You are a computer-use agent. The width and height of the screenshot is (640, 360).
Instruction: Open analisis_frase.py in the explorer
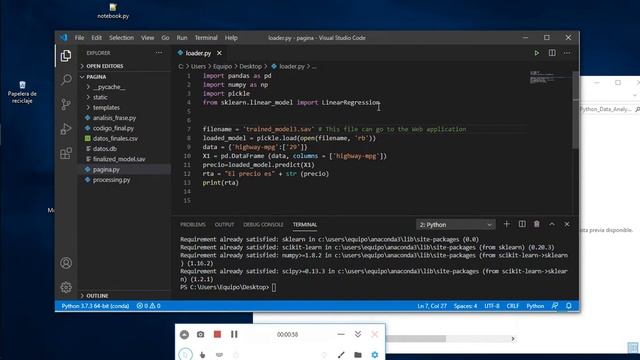pyautogui.click(x=114, y=118)
